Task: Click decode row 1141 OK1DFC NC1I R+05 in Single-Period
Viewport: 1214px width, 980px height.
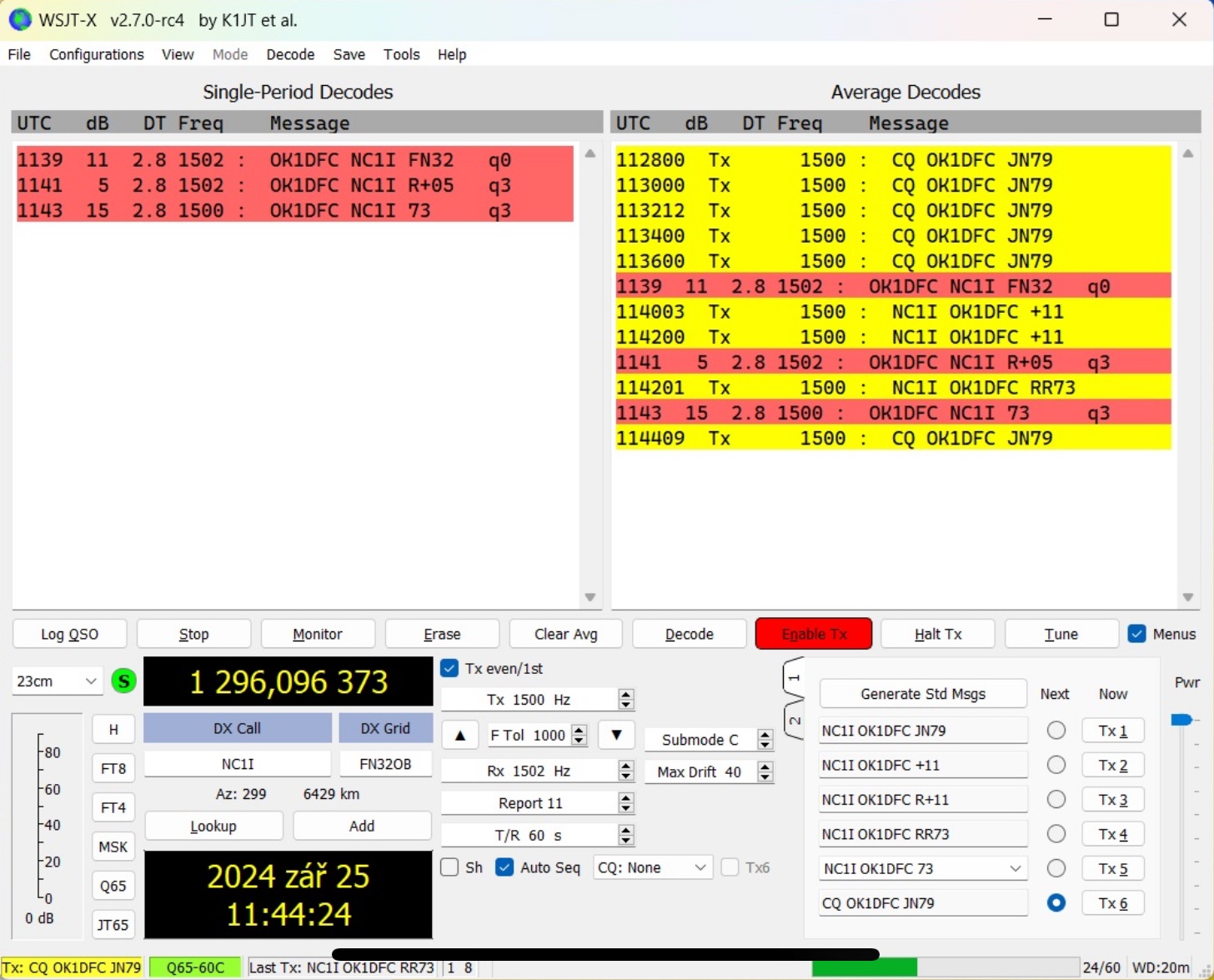Action: coord(295,185)
